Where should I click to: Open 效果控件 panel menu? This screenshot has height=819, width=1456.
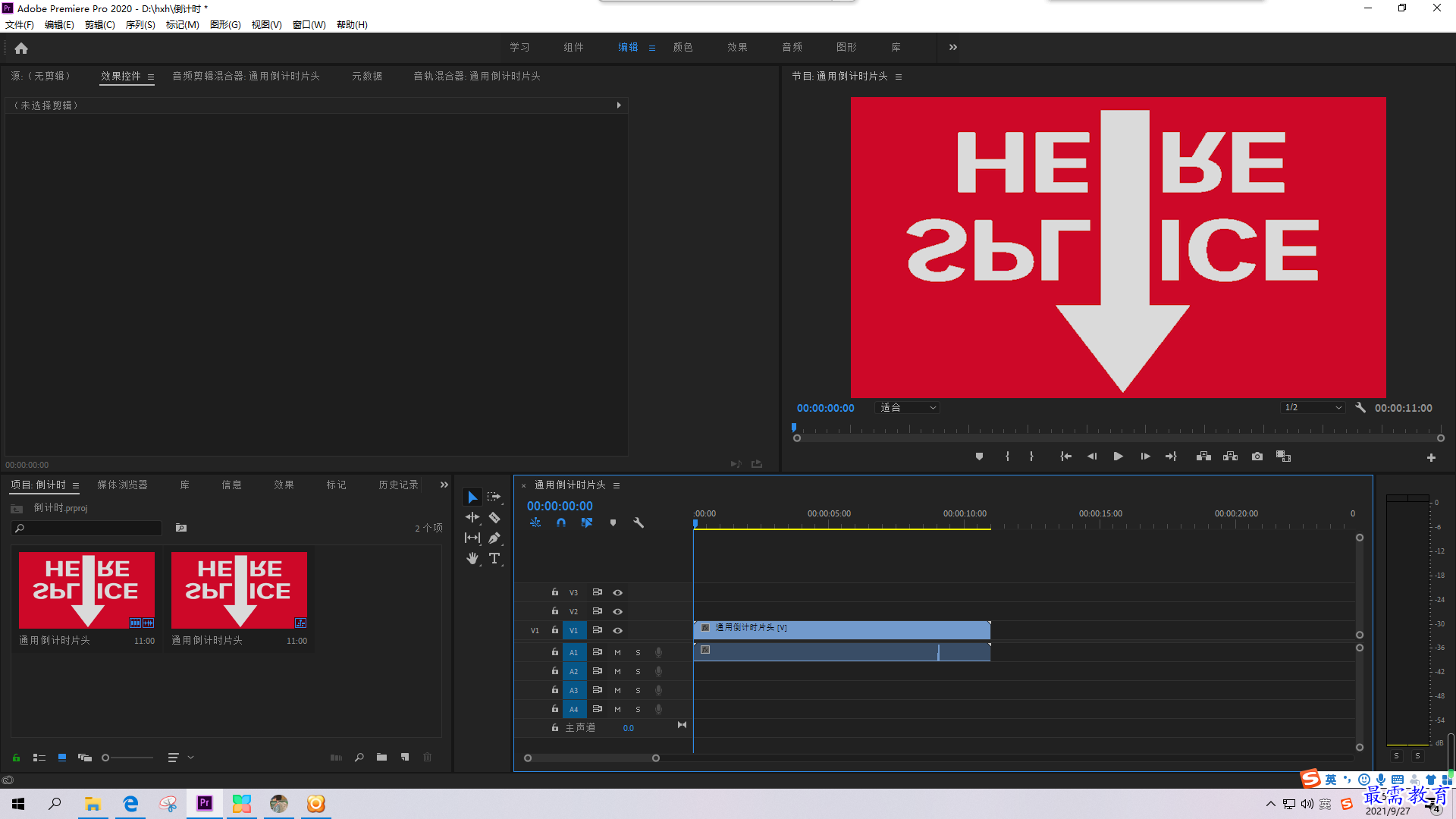[151, 77]
